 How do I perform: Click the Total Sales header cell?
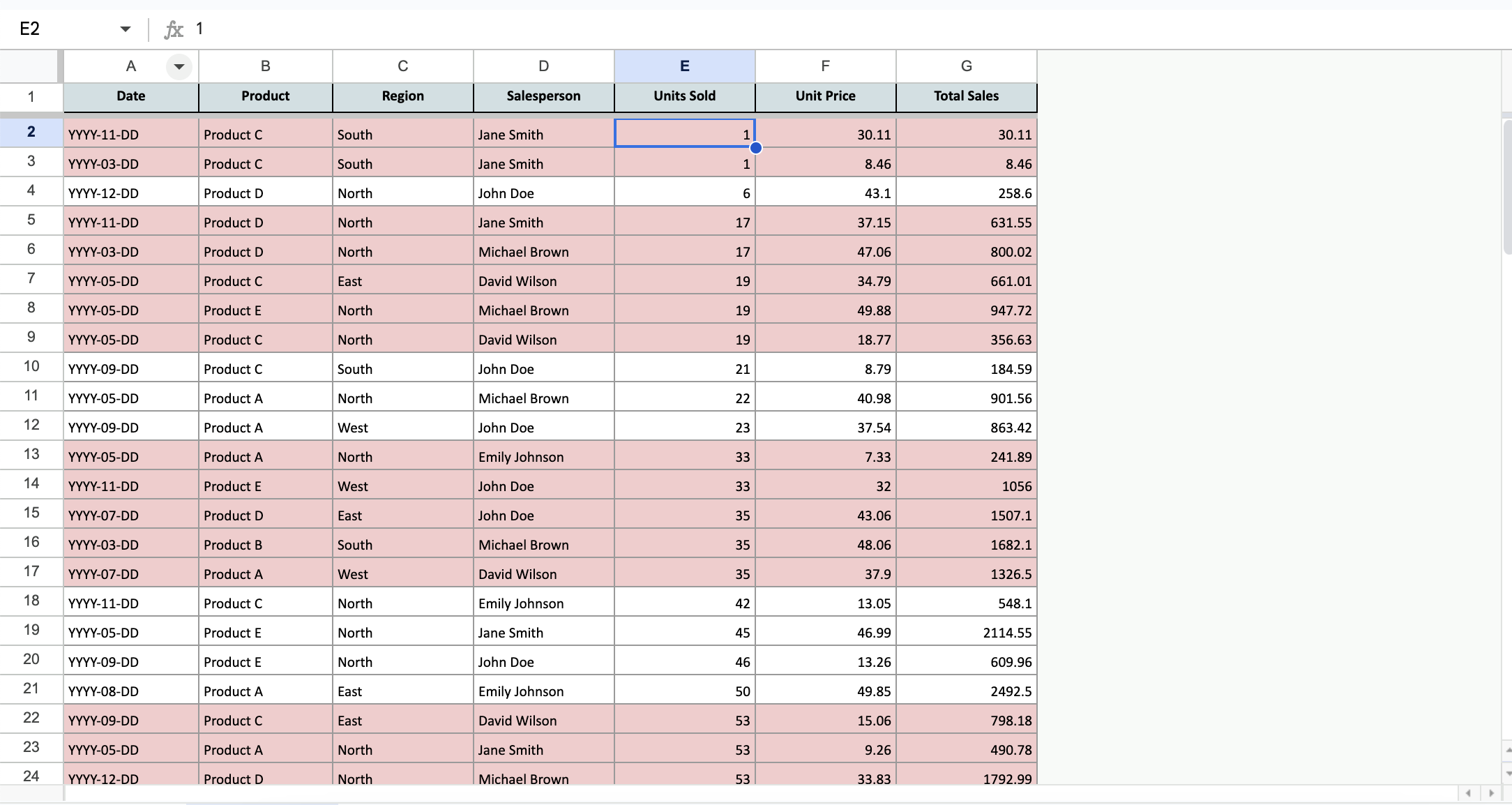966,96
